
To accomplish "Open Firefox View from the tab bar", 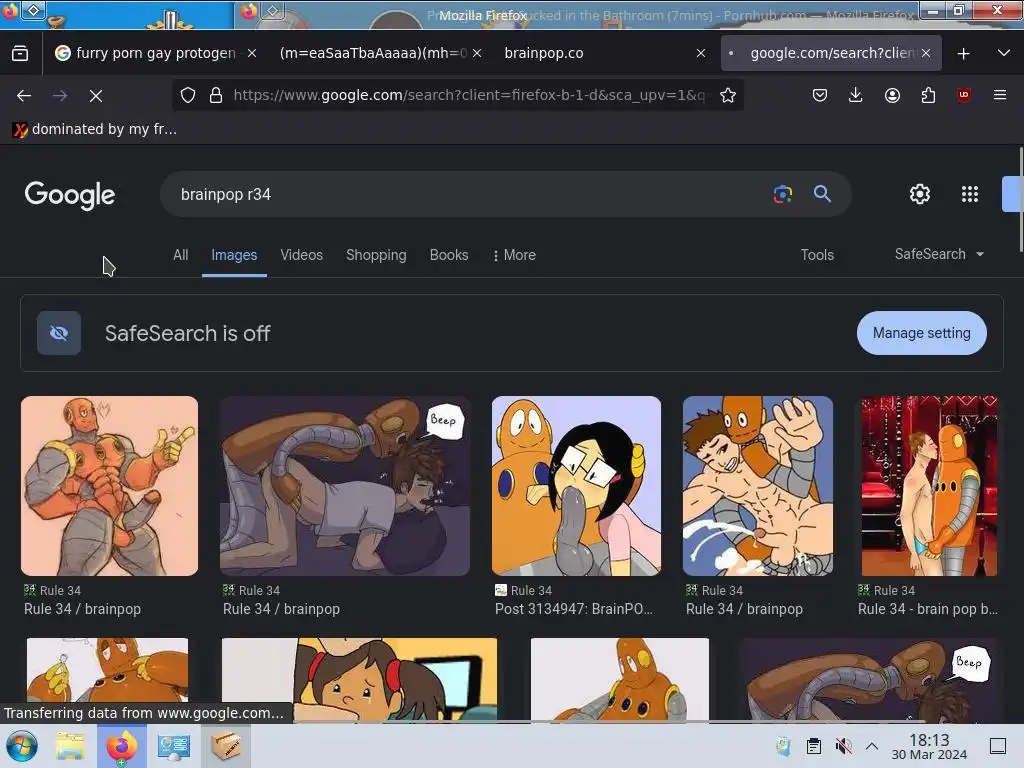I will 20,54.
